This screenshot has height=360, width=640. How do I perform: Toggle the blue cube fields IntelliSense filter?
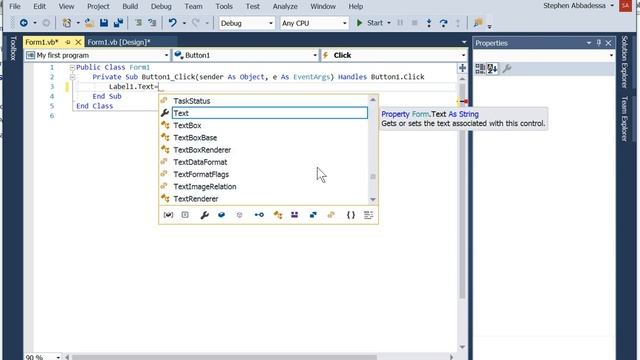tap(221, 215)
